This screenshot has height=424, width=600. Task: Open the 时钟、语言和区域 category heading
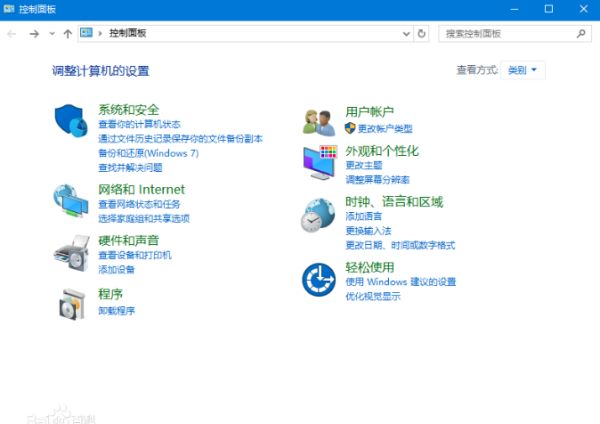[x=394, y=202]
